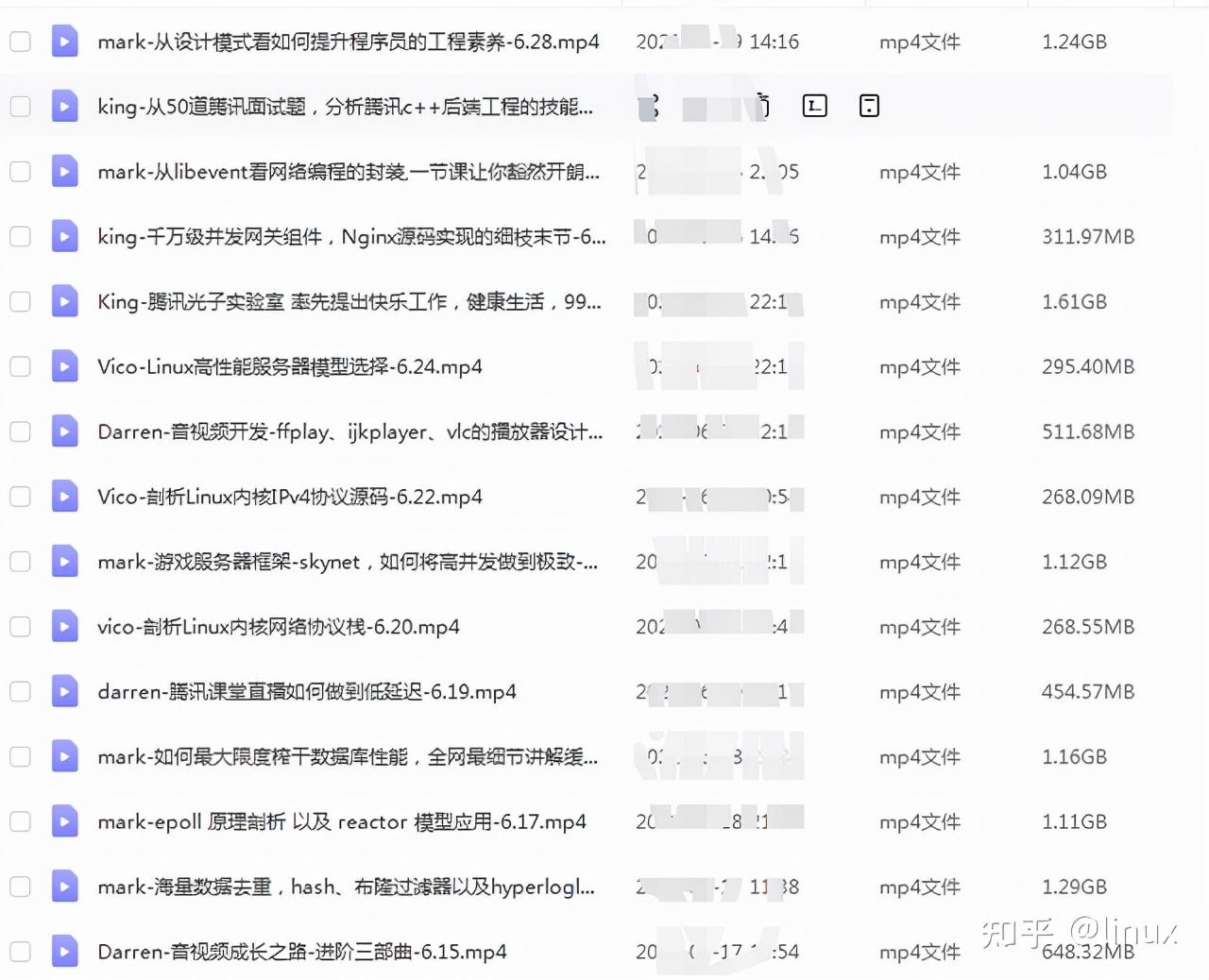The height and width of the screenshot is (980, 1209).
Task: Open file name mark-海量数据去重
Action: (x=346, y=887)
